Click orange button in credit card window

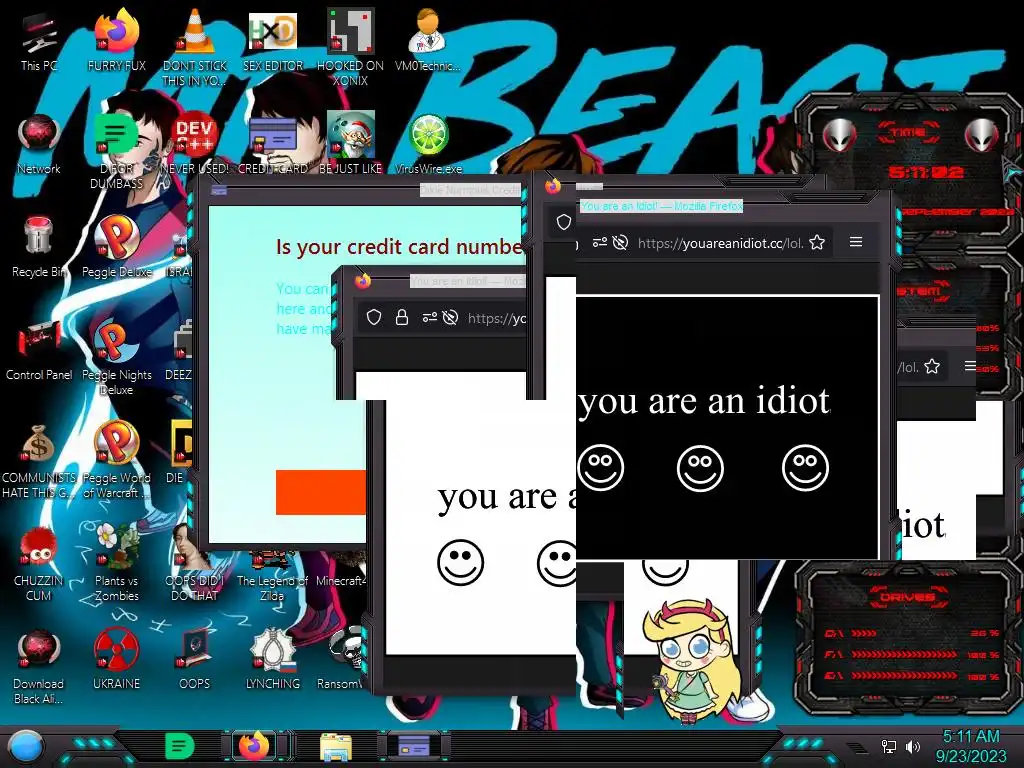point(321,492)
